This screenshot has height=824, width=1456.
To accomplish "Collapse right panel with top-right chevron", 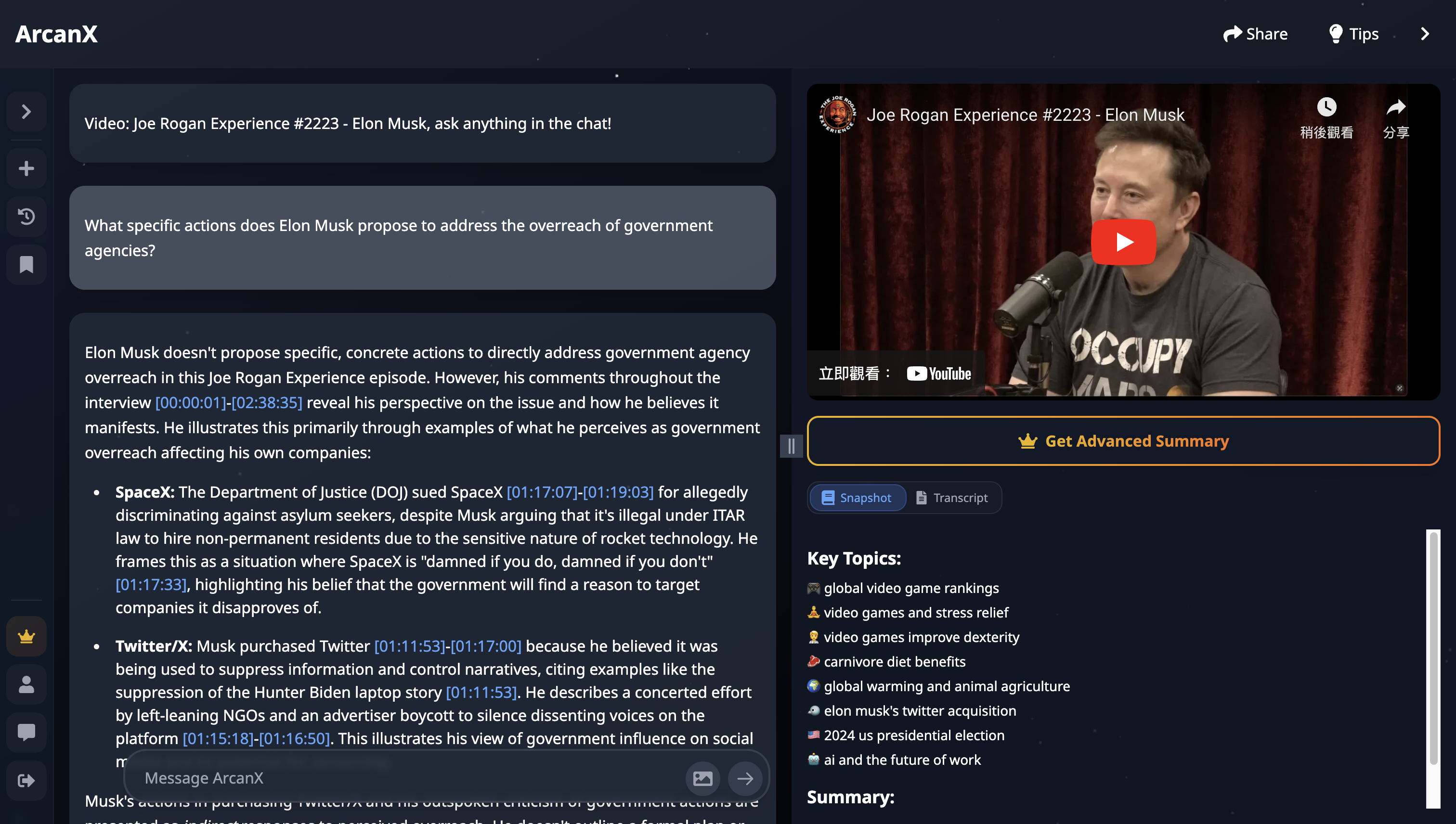I will (x=1425, y=34).
